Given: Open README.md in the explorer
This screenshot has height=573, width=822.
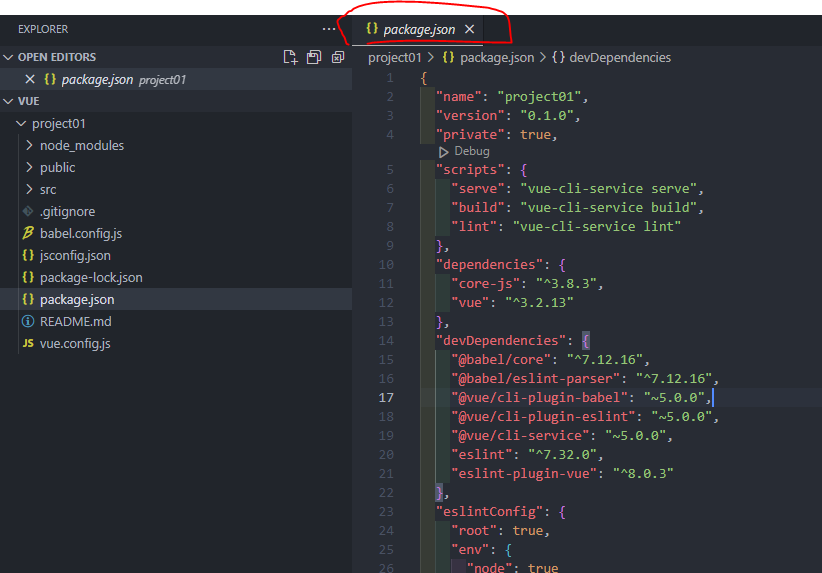Looking at the screenshot, I should (176, 321).
